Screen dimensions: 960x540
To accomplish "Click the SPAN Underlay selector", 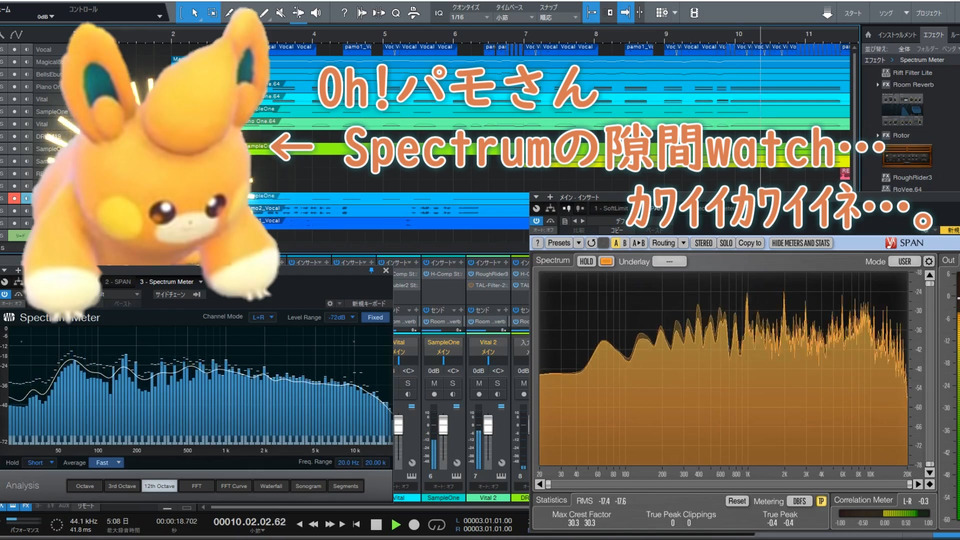I will 669,261.
